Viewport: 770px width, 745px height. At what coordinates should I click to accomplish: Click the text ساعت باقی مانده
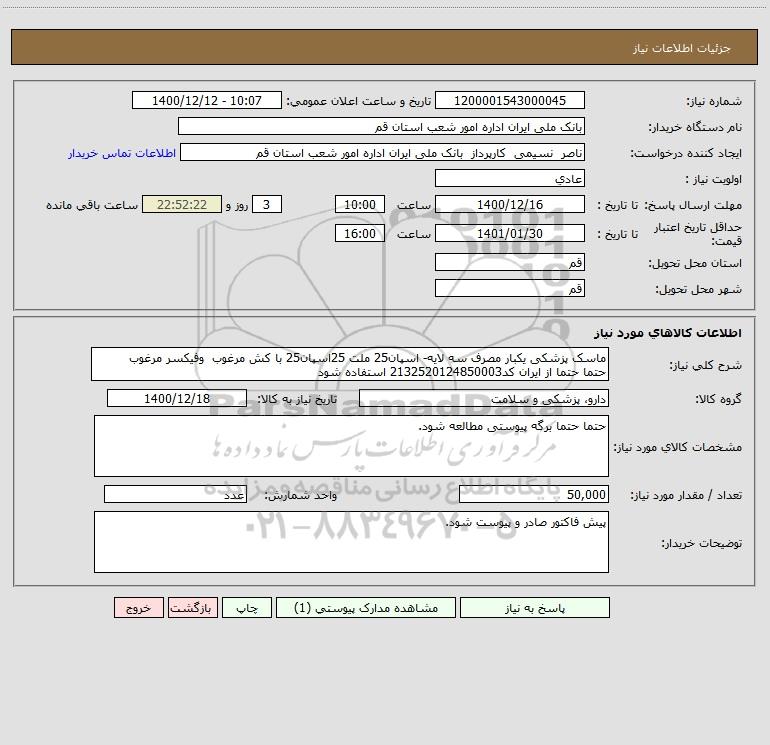tap(92, 205)
